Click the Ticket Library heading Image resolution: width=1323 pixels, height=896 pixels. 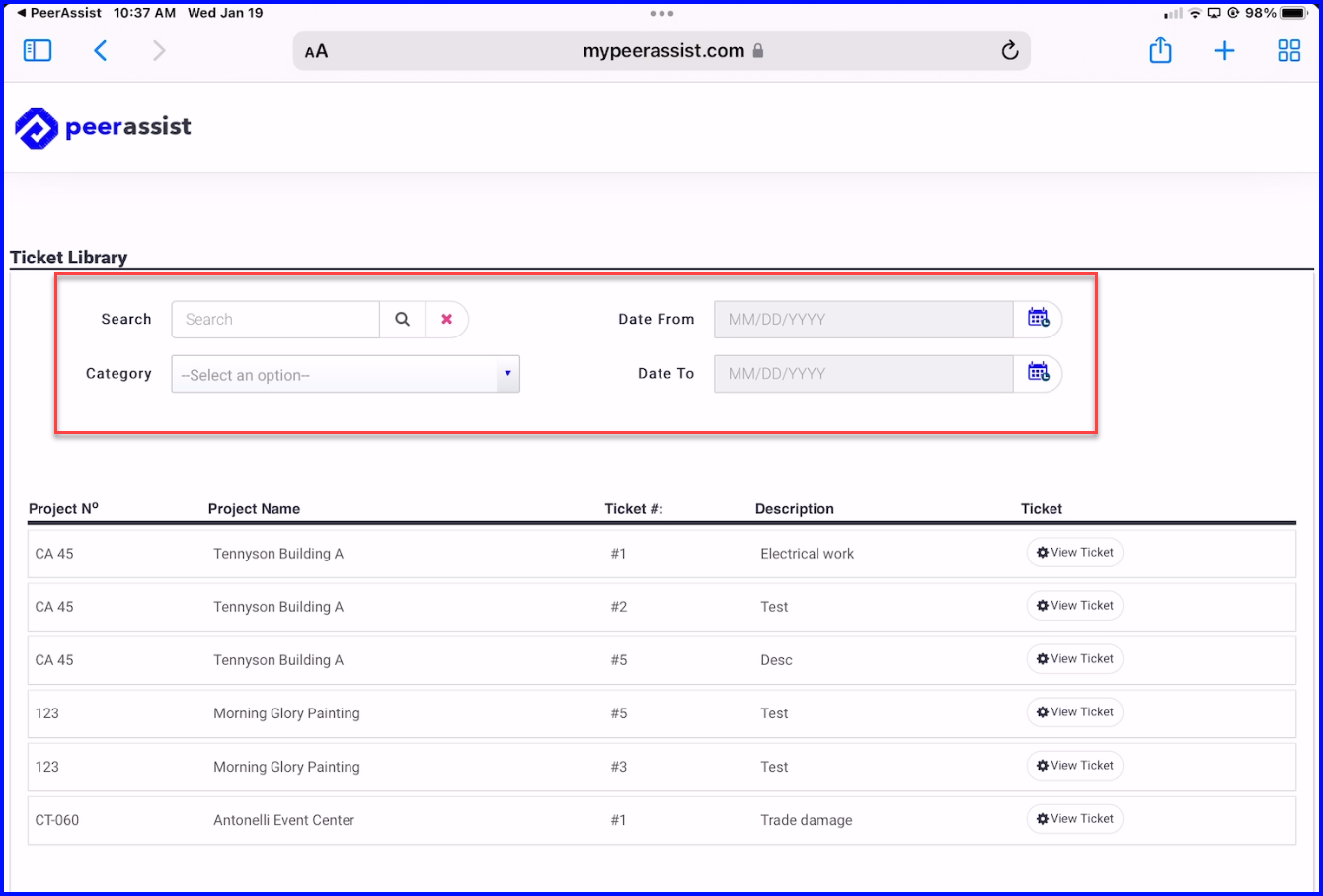[x=69, y=258]
